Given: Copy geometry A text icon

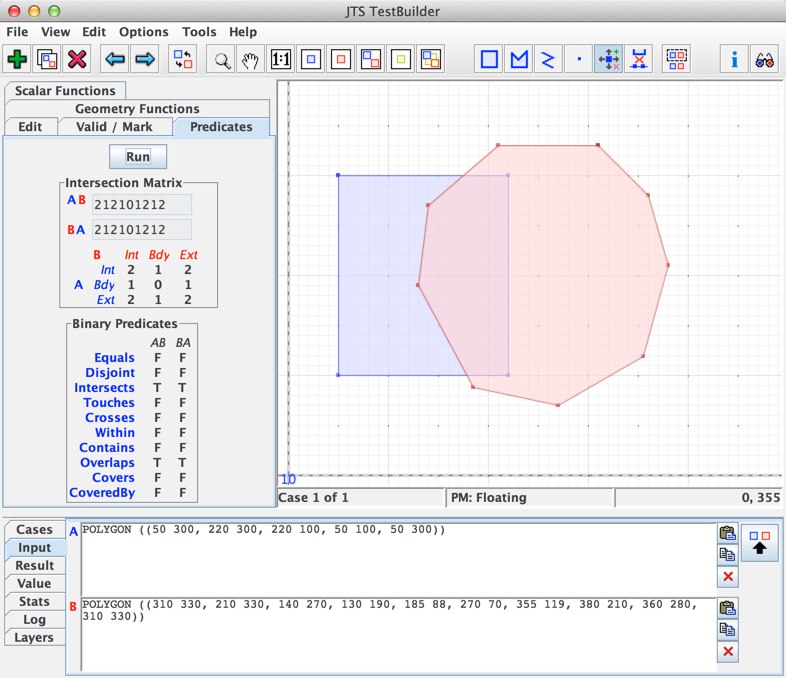Looking at the screenshot, I should tap(727, 554).
